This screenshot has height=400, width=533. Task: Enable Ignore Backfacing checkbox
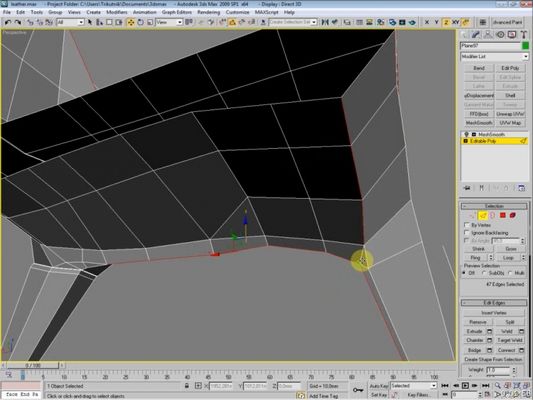pyautogui.click(x=467, y=232)
